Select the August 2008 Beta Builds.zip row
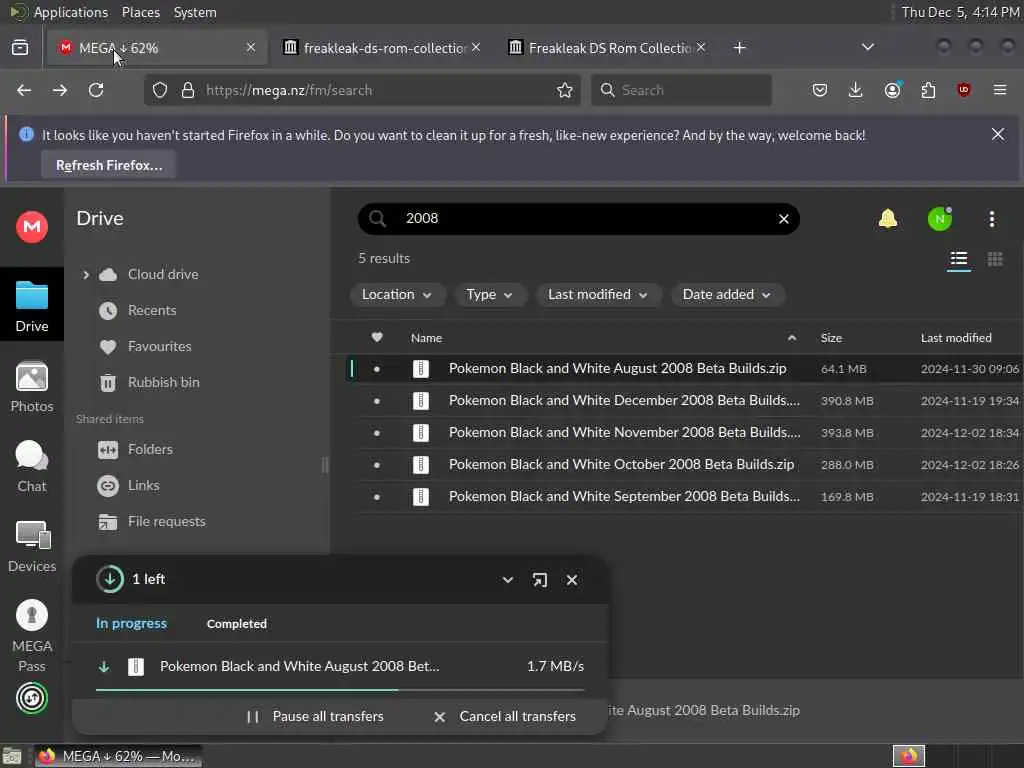The image size is (1024, 768). point(683,369)
